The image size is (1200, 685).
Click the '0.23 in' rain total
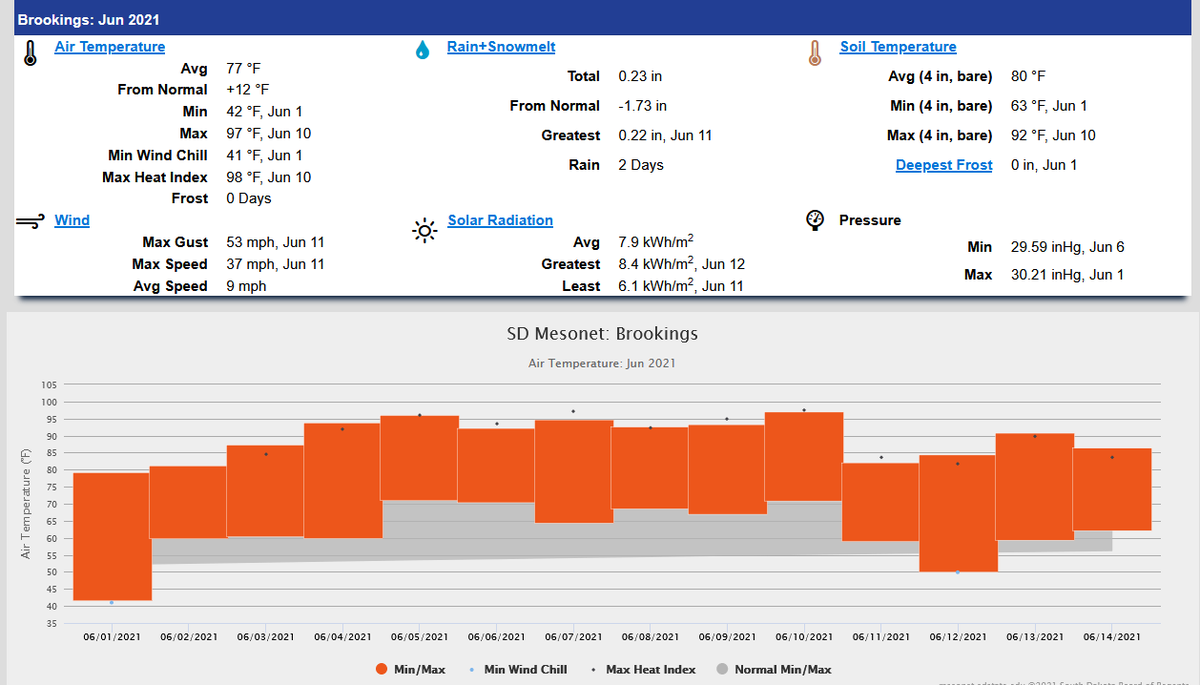pyautogui.click(x=640, y=76)
